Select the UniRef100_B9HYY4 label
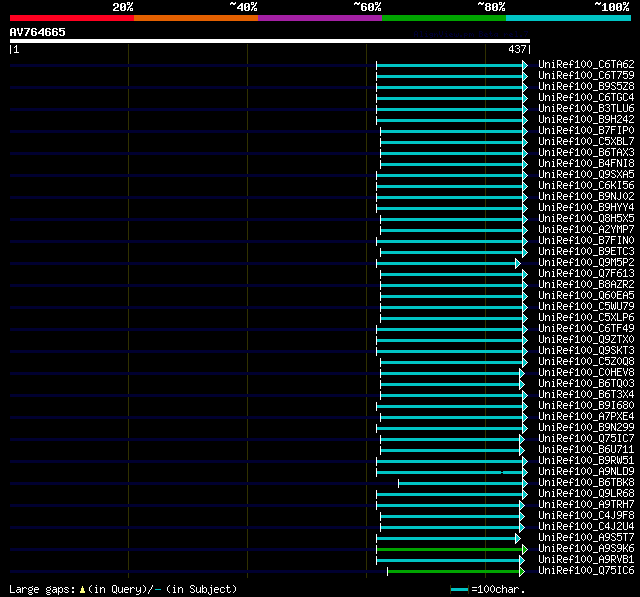This screenshot has height=597, width=640. click(x=586, y=208)
